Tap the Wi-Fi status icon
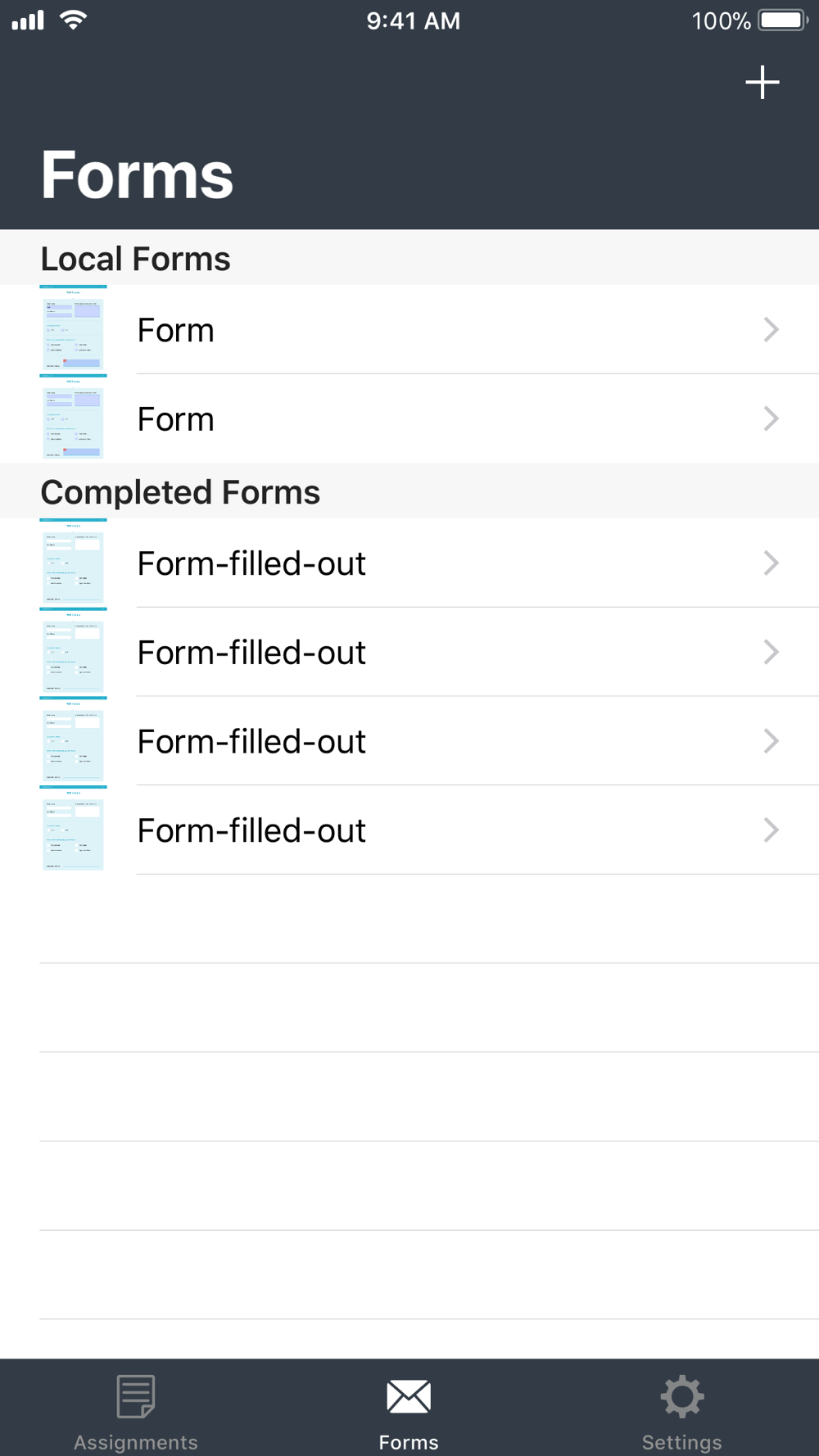819x1456 pixels. [74, 20]
